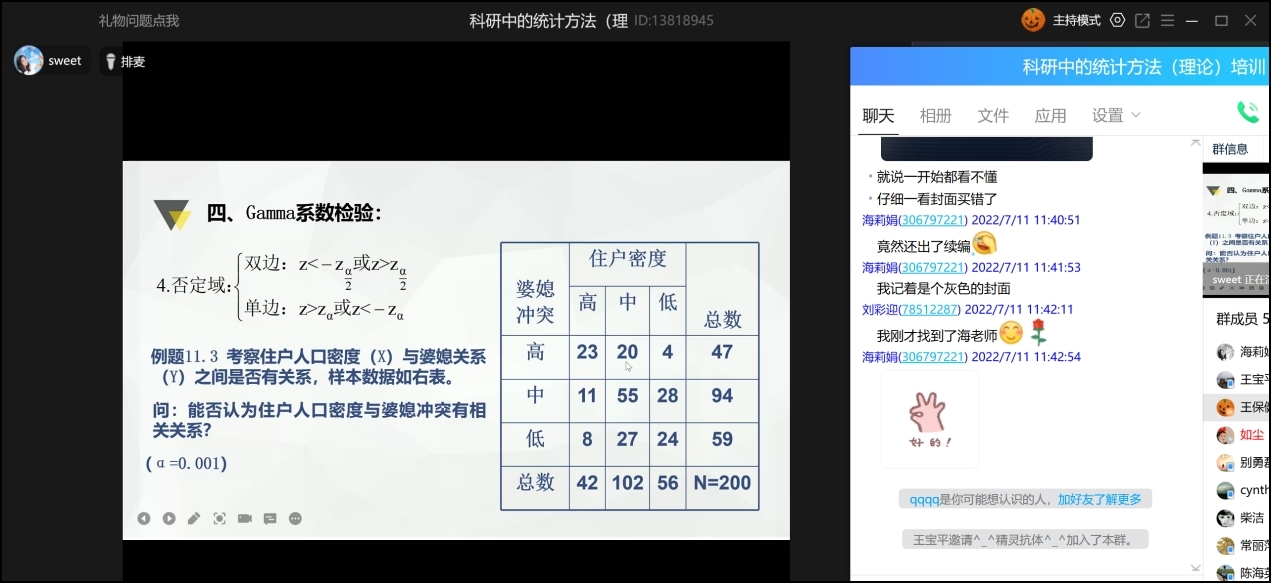Pop out the window with external icon
The width and height of the screenshot is (1272, 584).
click(x=1142, y=21)
